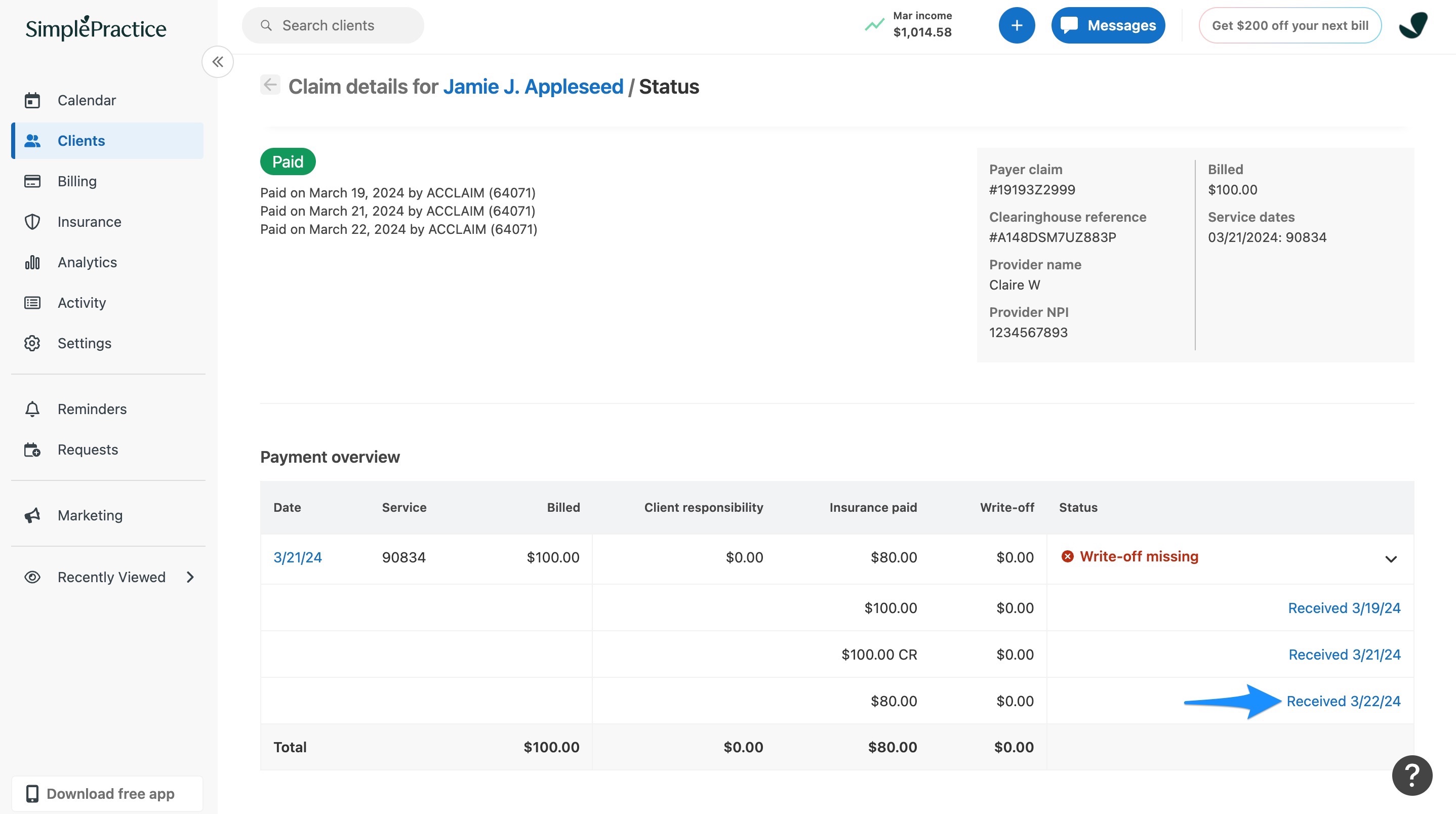Image resolution: width=1456 pixels, height=814 pixels.
Task: Collapse the sidebar with double-chevron button
Action: coord(218,62)
